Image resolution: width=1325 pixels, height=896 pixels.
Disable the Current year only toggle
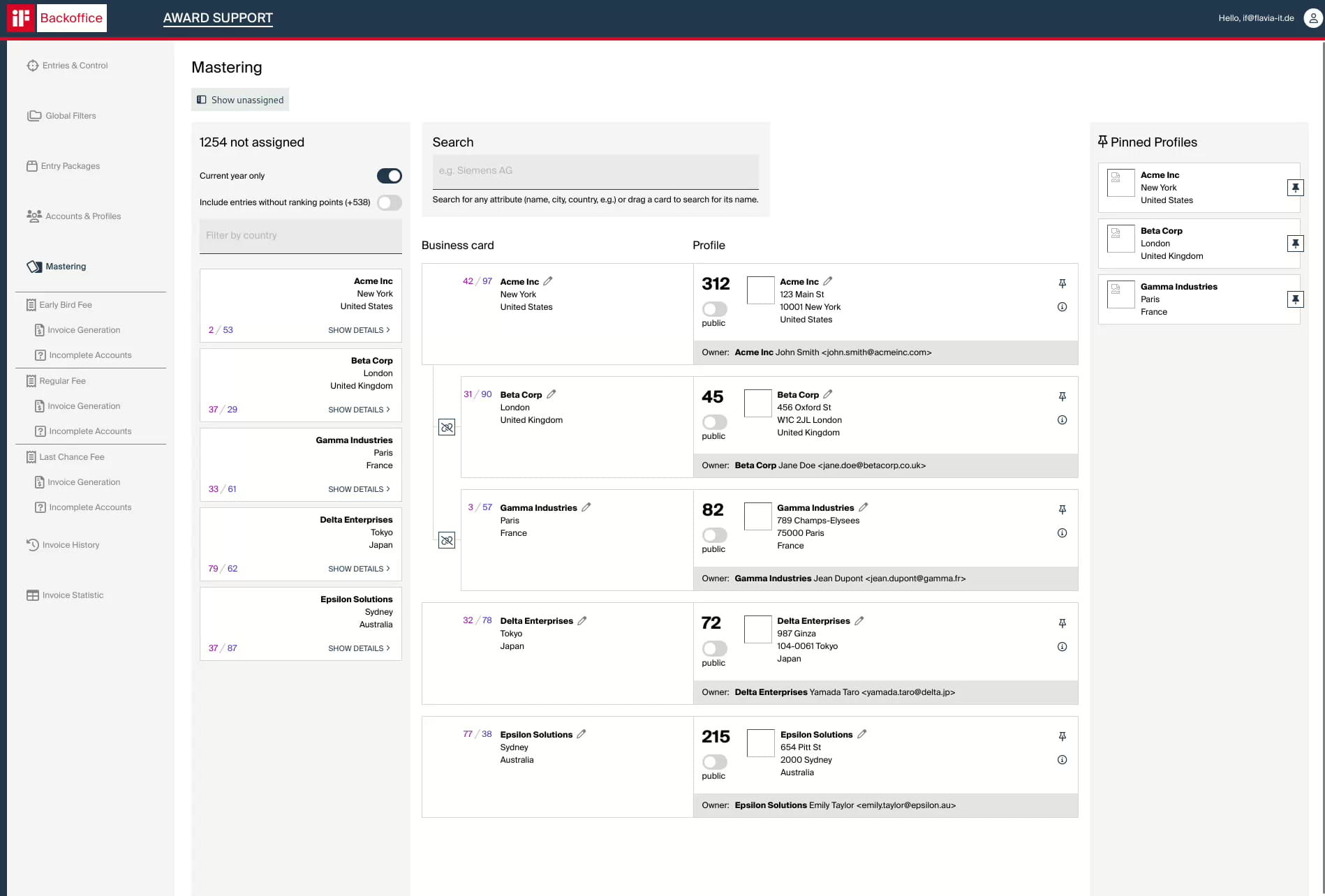pos(390,175)
